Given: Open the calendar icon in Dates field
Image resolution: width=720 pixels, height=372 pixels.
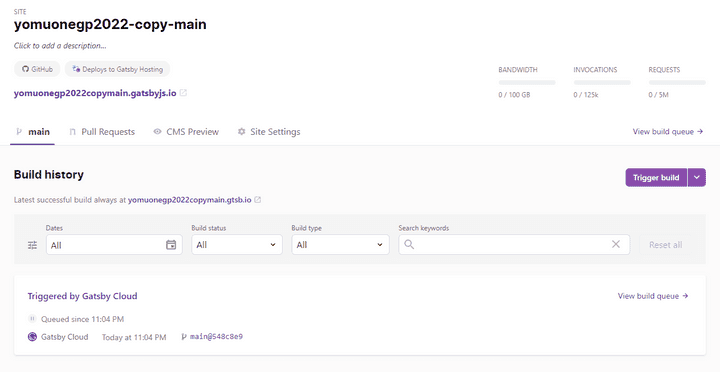Looking at the screenshot, I should 171,245.
